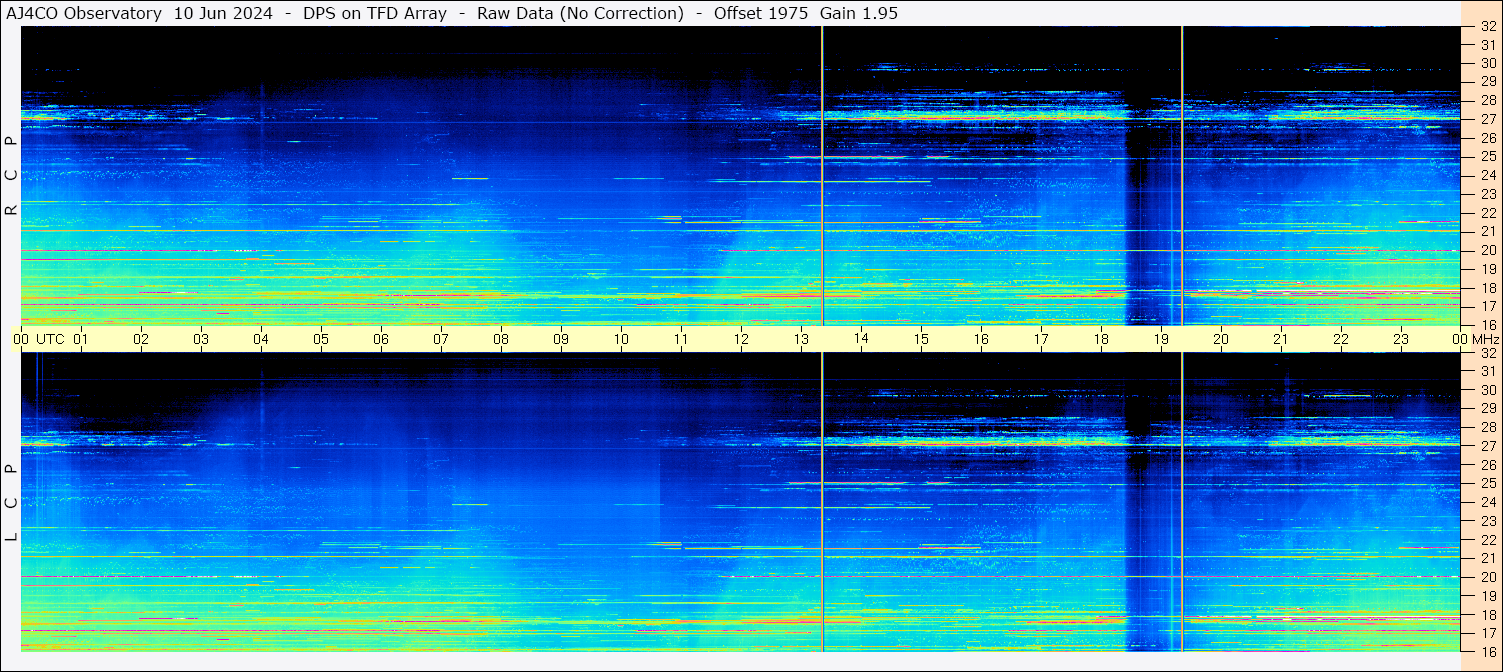This screenshot has width=1503, height=672.
Task: Select the 20 hour label on the UTC time axis
Action: coord(1221,339)
